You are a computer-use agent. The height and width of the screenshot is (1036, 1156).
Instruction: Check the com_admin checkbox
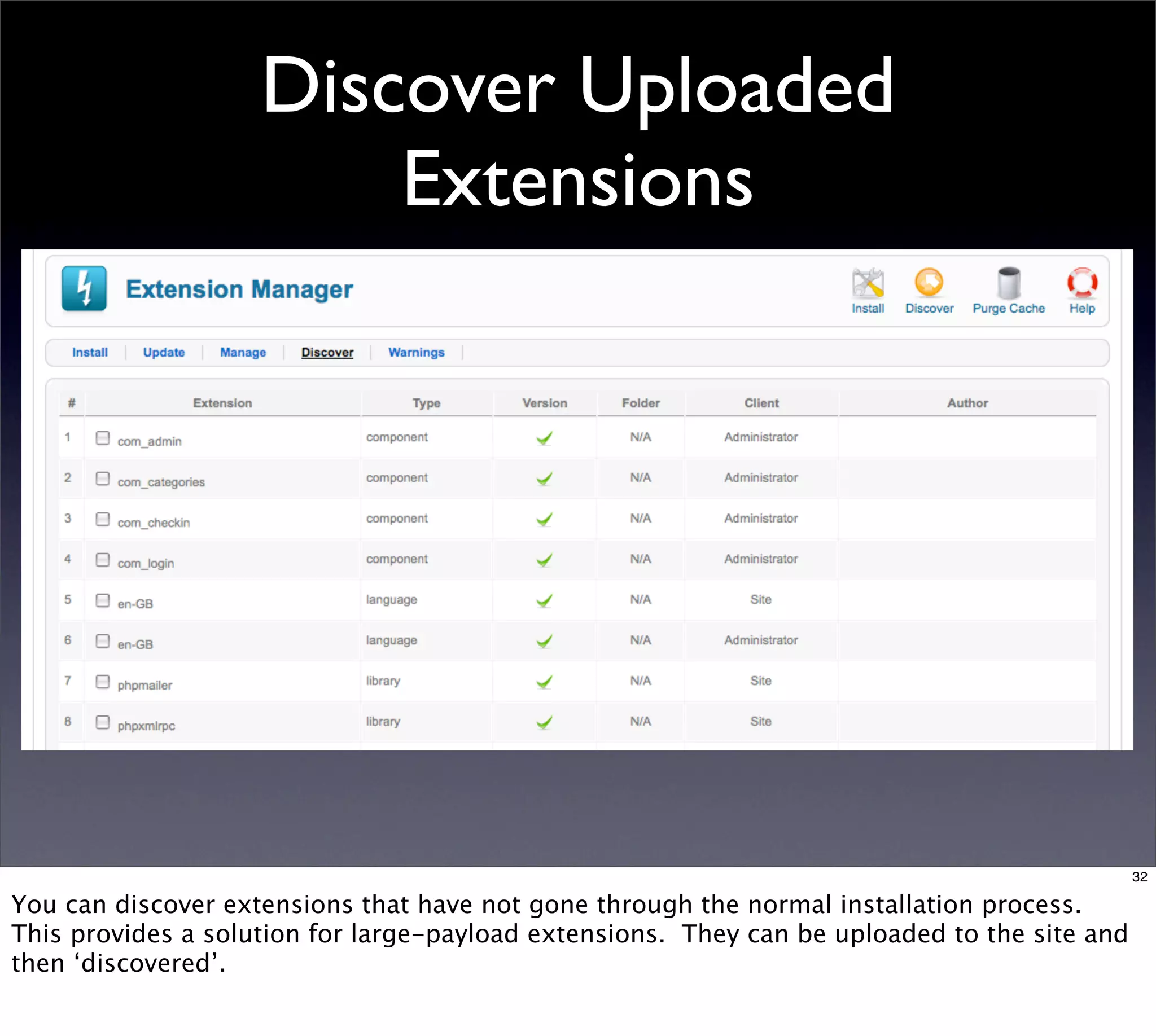coord(103,438)
